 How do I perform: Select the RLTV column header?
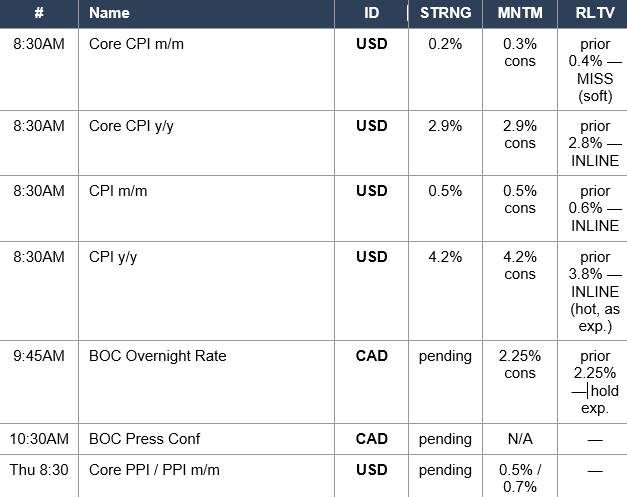tap(593, 14)
